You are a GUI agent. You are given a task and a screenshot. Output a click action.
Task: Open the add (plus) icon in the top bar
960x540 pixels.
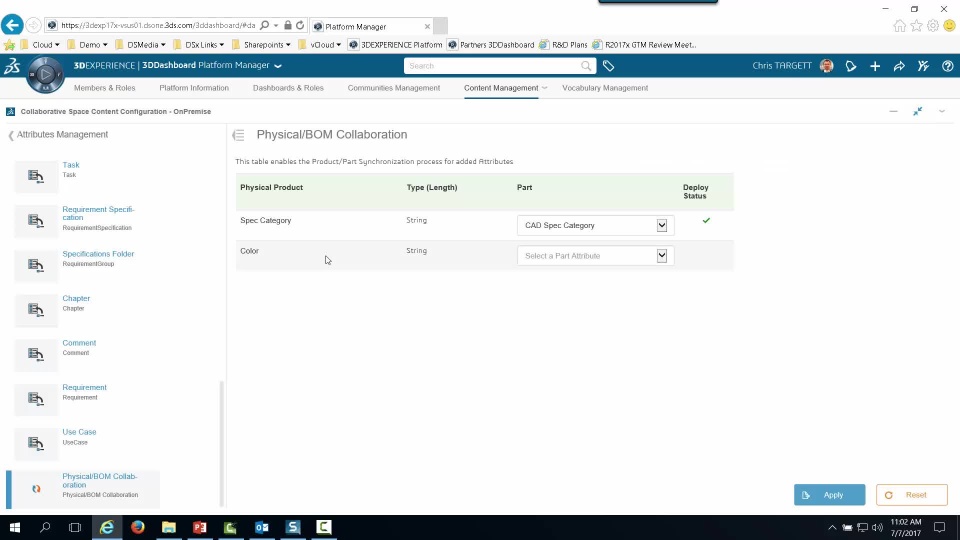click(x=875, y=66)
